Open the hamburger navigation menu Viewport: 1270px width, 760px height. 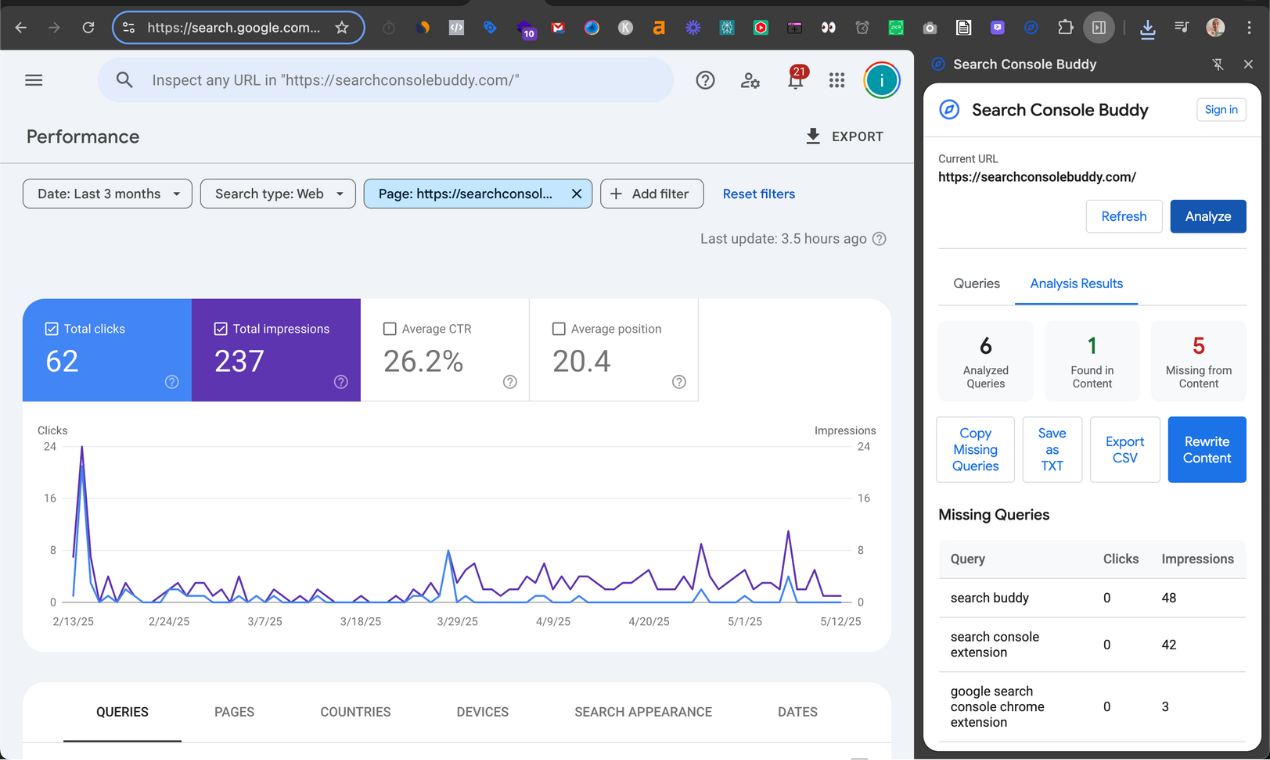34,80
